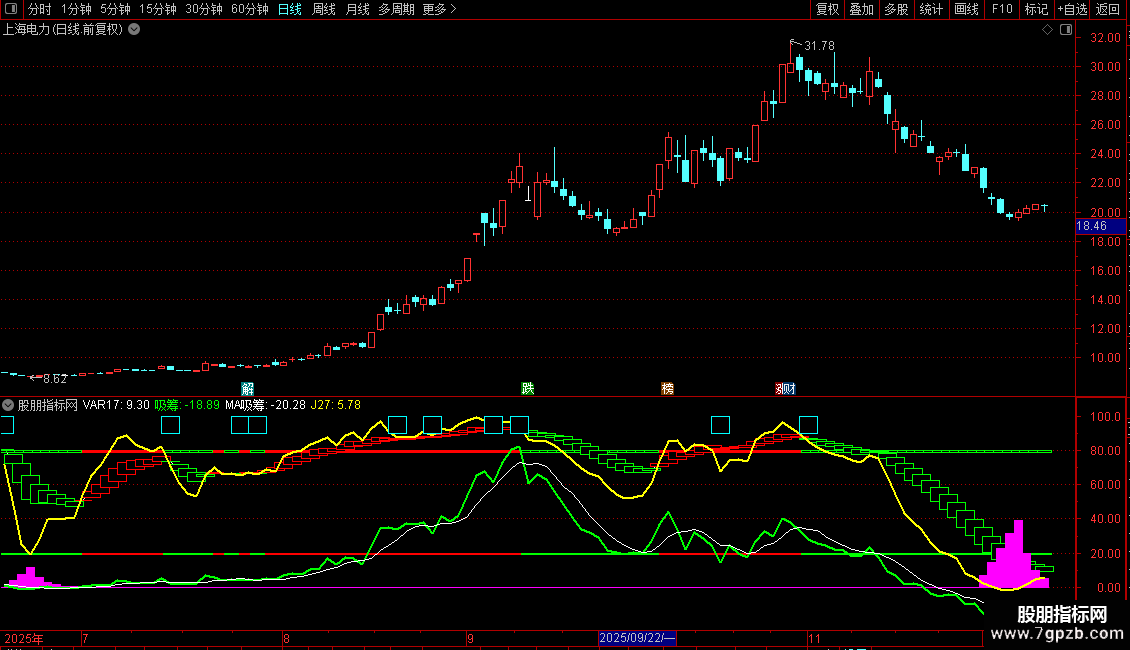Screen dimensions: 1130x650
Task: Click the sidebar panel icon at top-left
Action: [9, 9]
